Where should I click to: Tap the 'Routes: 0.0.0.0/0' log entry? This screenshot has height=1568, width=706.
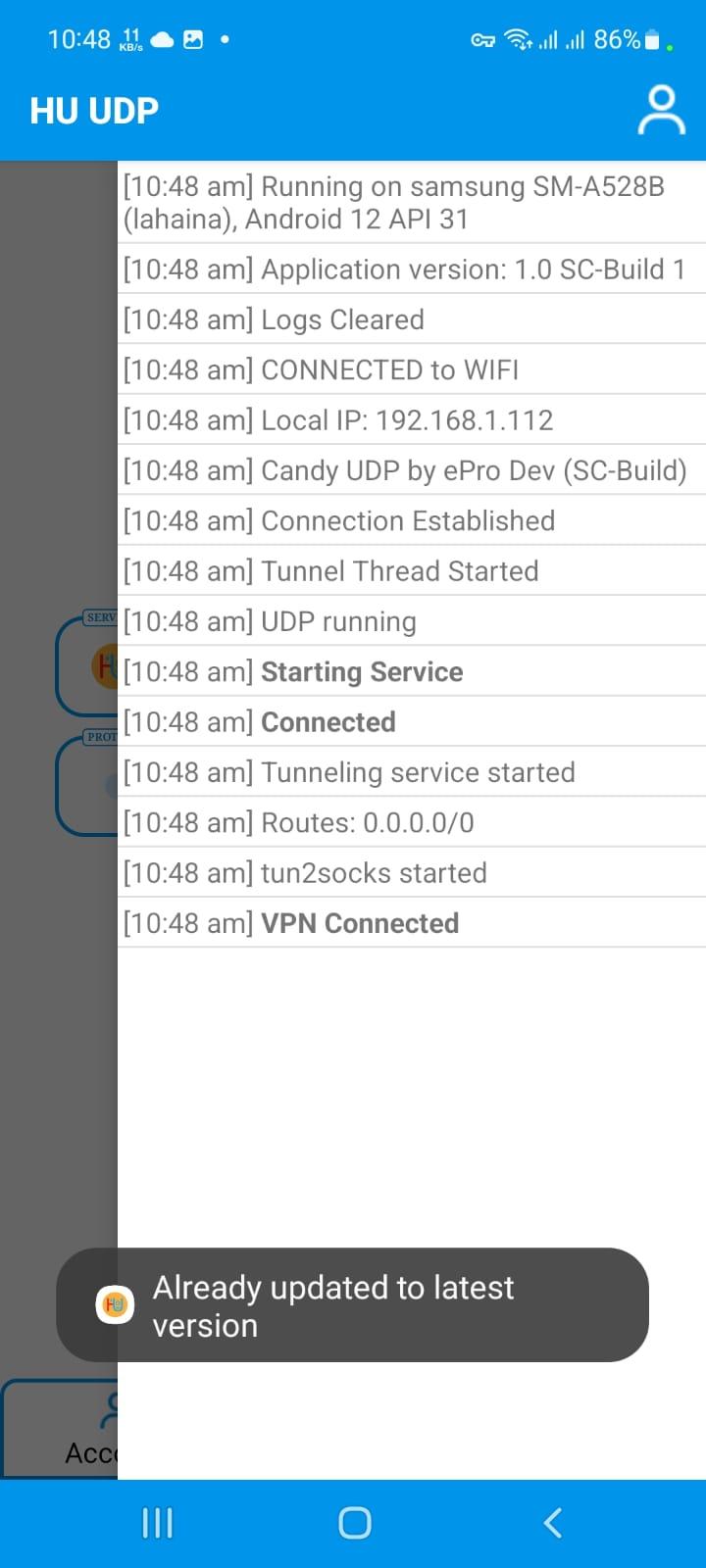412,822
